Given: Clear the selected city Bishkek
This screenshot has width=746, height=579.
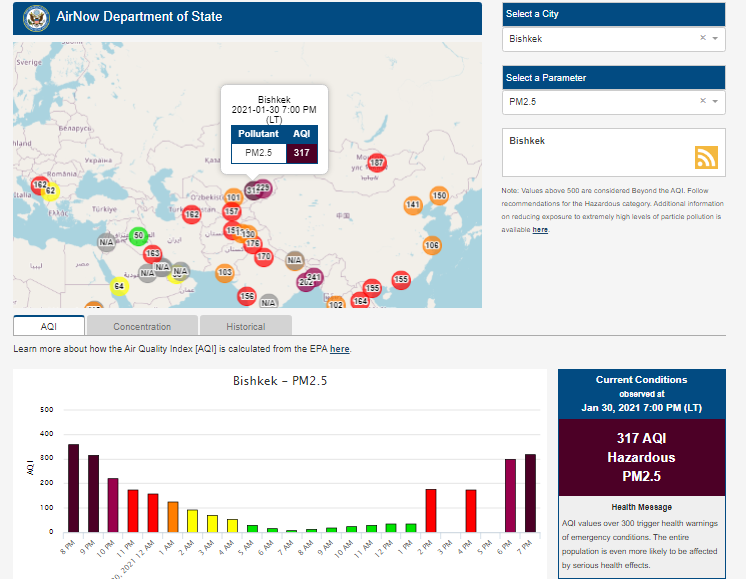Looking at the screenshot, I should click(702, 38).
